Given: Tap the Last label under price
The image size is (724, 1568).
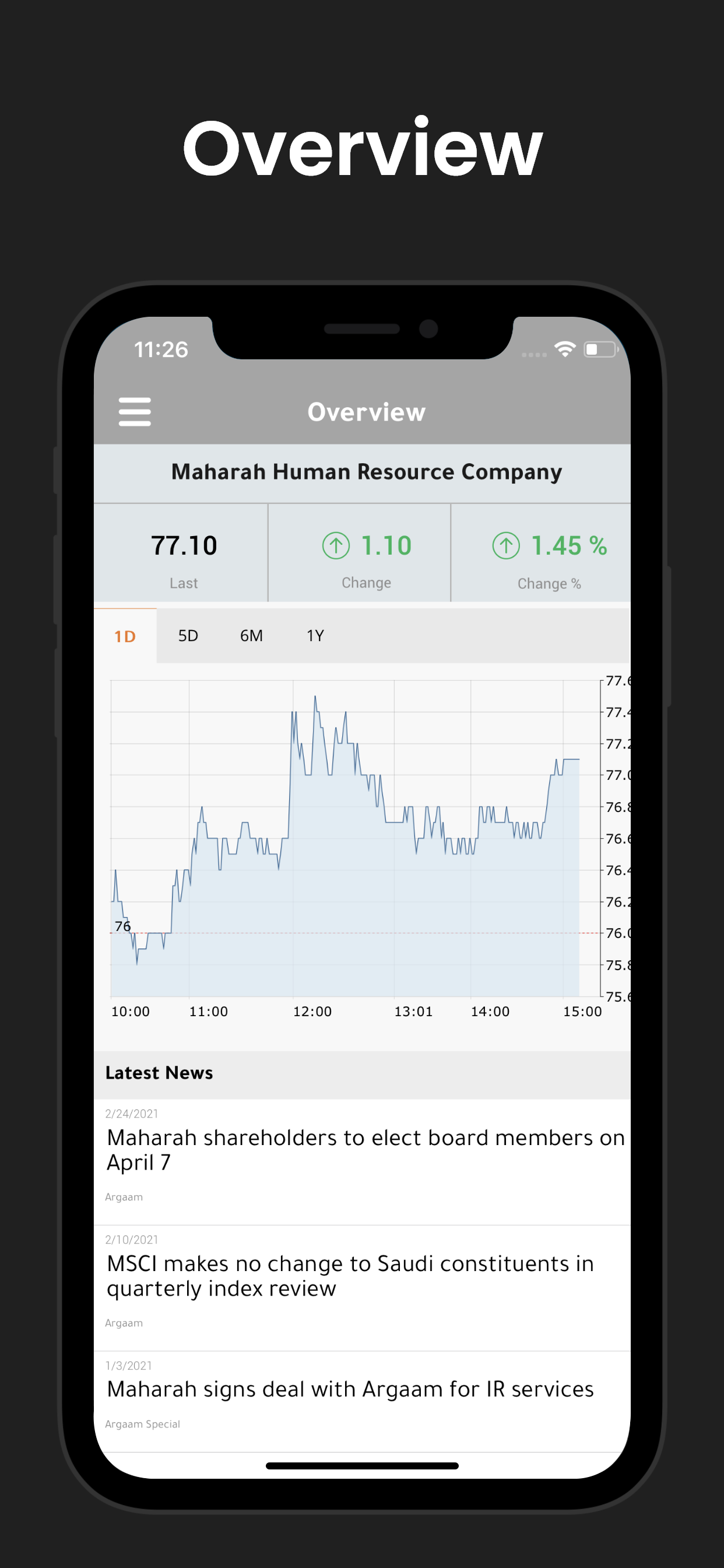Looking at the screenshot, I should (x=184, y=583).
